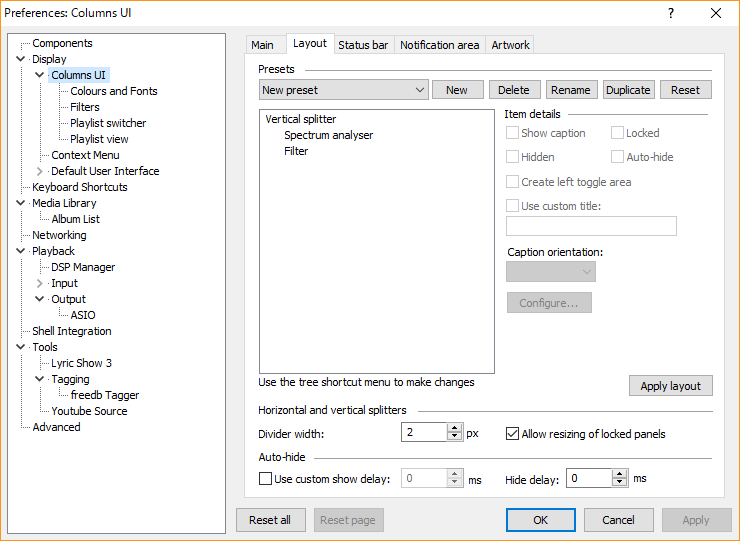Viewport: 740px width, 541px height.
Task: Decrease Hide delay with down arrow
Action: (619, 483)
